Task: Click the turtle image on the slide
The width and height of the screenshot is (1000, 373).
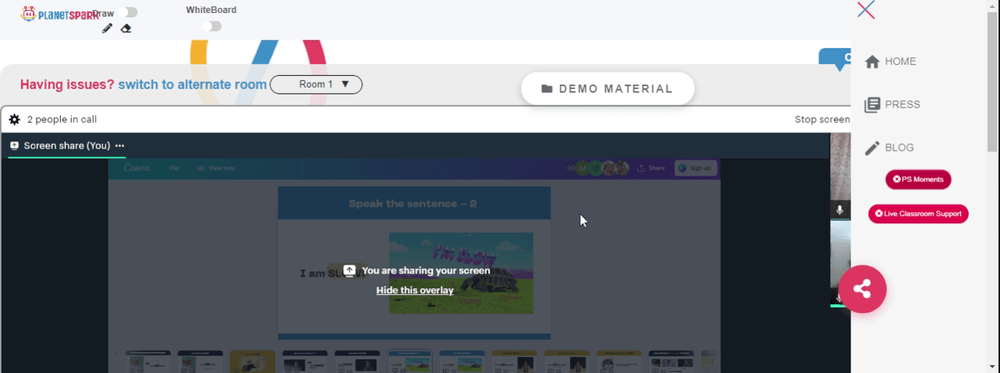Action: tap(461, 273)
